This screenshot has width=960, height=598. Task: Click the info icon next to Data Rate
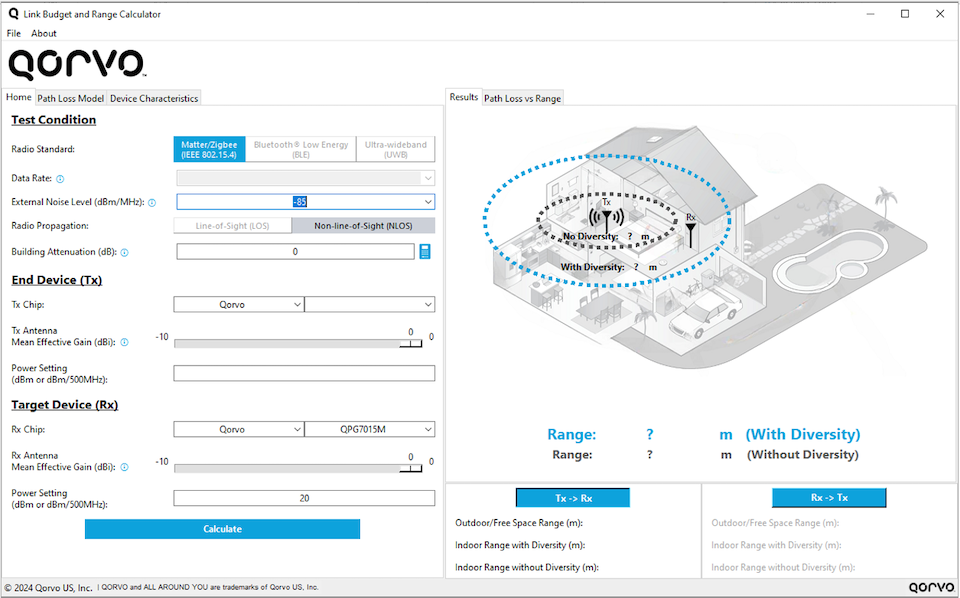tap(60, 179)
